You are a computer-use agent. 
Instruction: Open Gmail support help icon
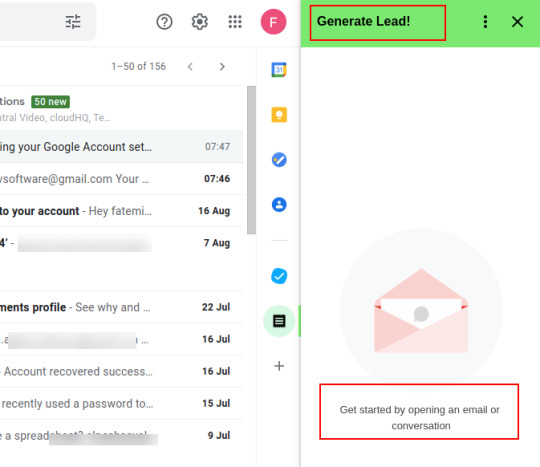pos(164,22)
